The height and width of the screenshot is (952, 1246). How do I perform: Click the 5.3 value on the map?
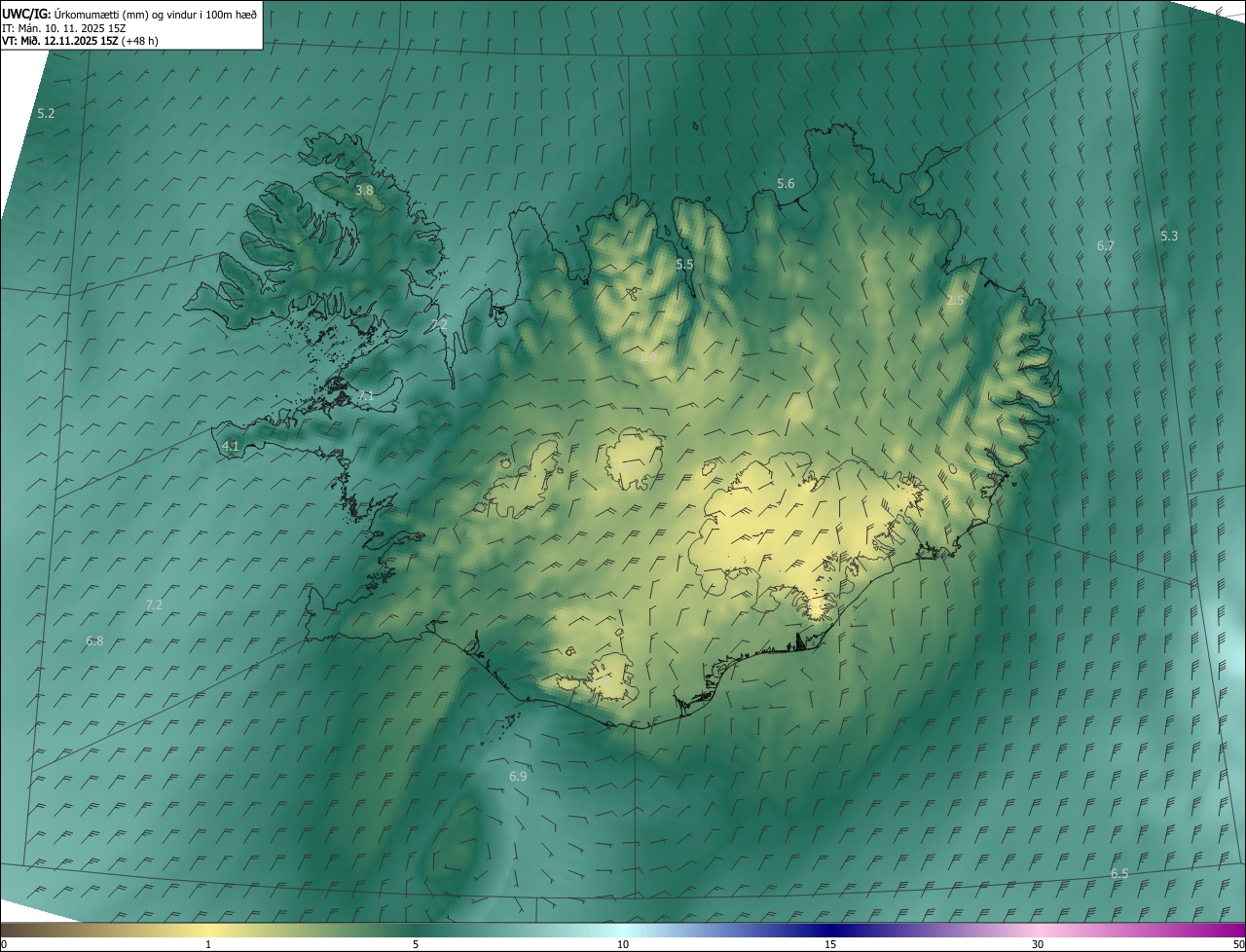click(1169, 237)
